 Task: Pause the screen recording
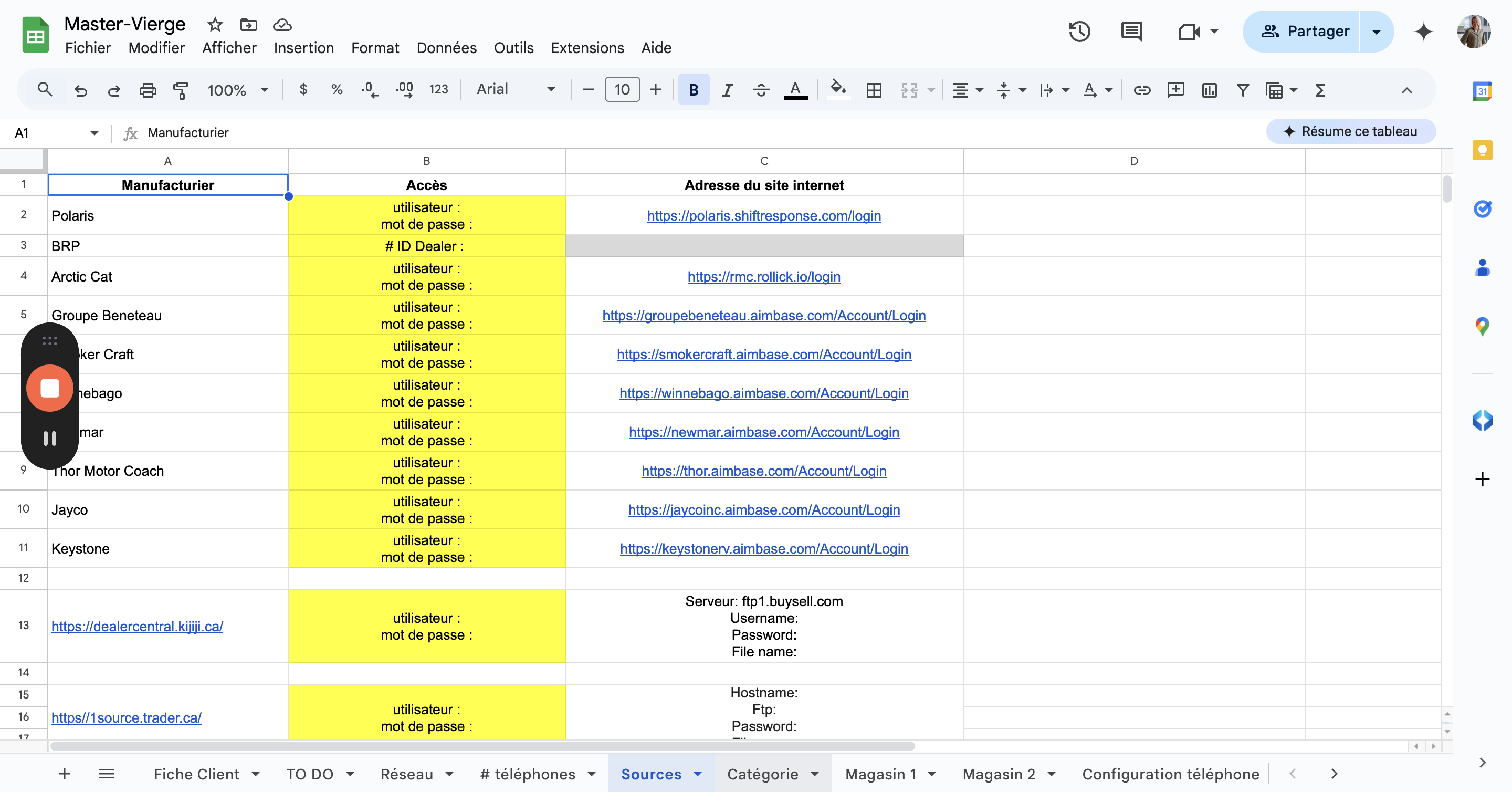point(50,438)
